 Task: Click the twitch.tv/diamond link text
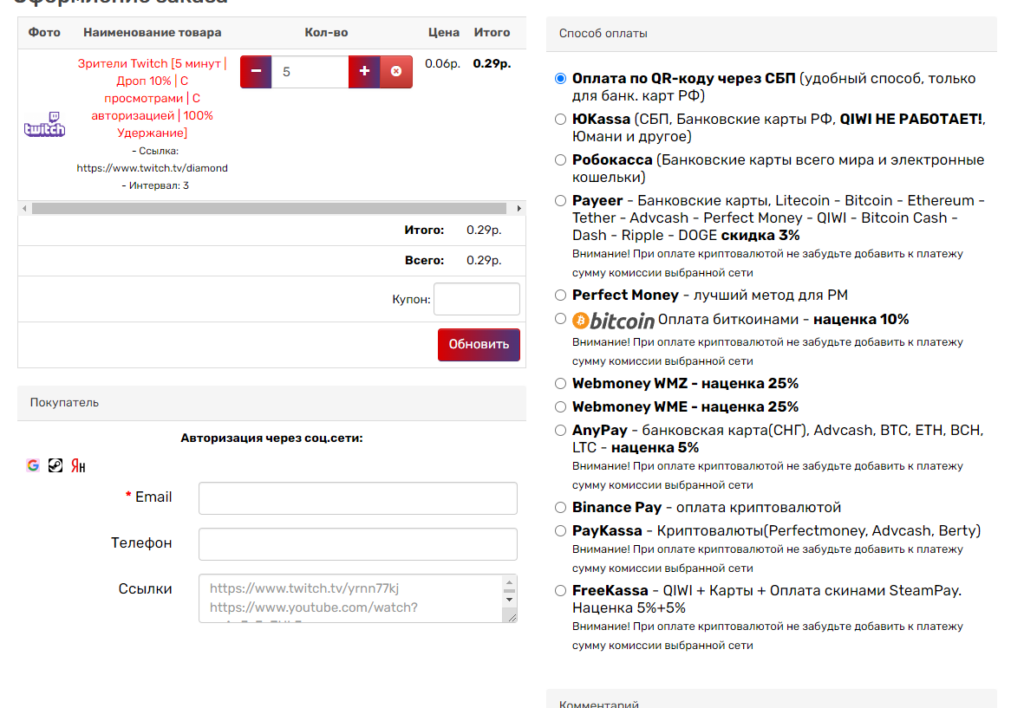tap(152, 168)
